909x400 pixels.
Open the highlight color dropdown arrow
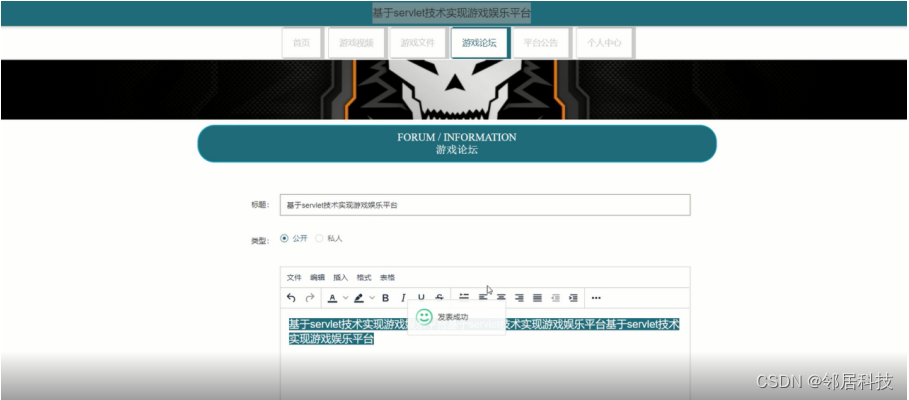372,298
